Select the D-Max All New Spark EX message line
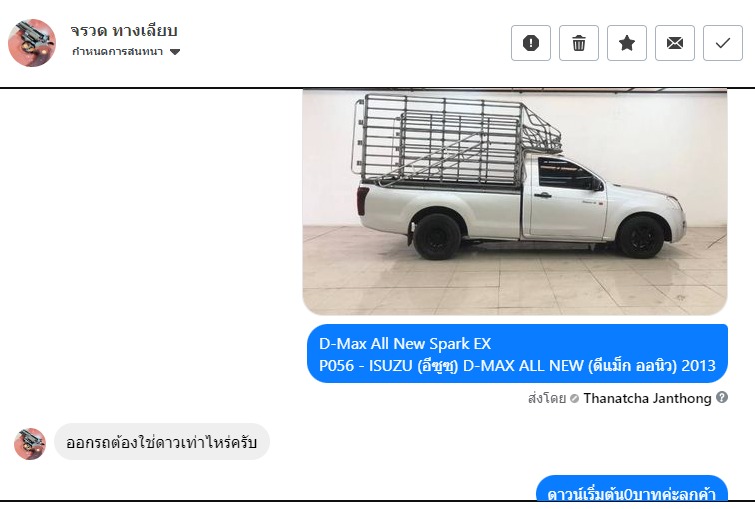Image resolution: width=755 pixels, height=509 pixels. coord(405,344)
